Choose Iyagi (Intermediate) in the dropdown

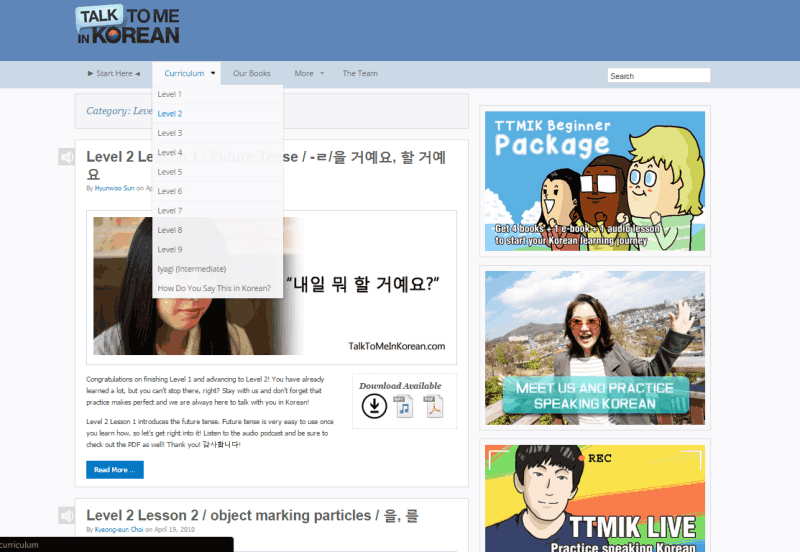218,269
